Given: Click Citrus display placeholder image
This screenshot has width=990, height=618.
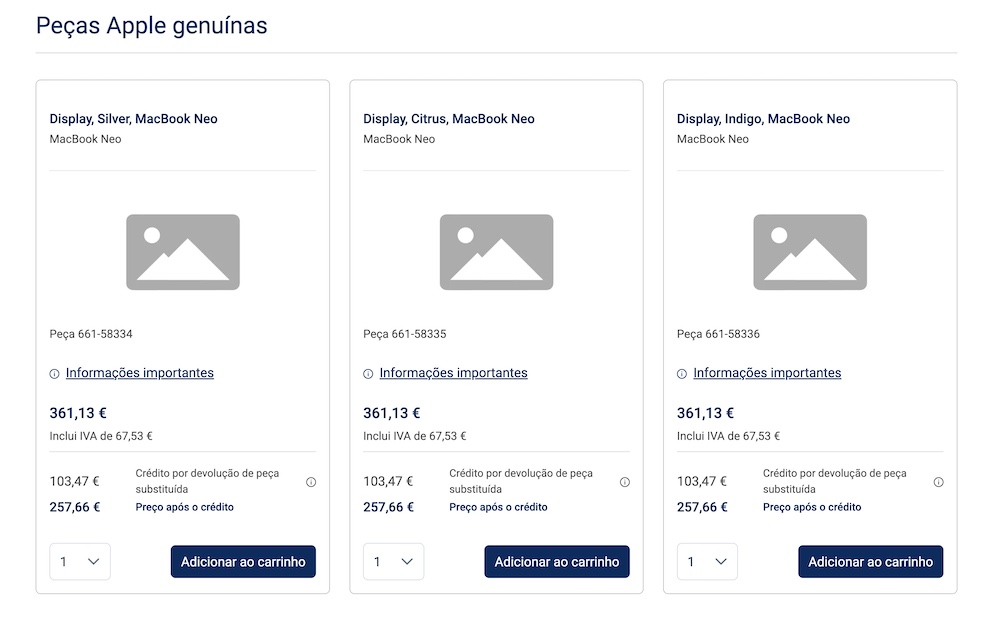Looking at the screenshot, I should pyautogui.click(x=497, y=252).
